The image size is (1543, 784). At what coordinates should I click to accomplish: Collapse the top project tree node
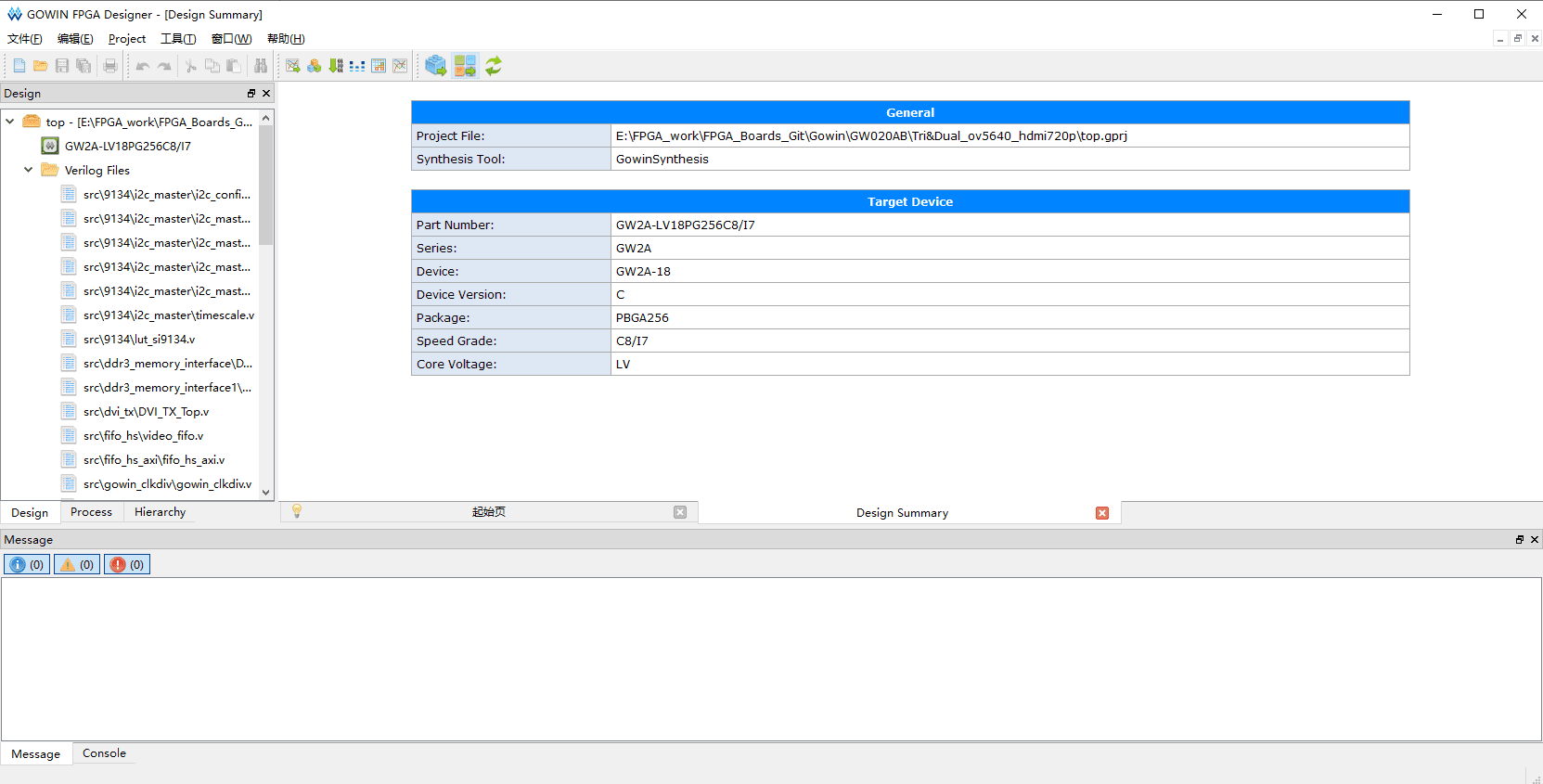(x=10, y=122)
